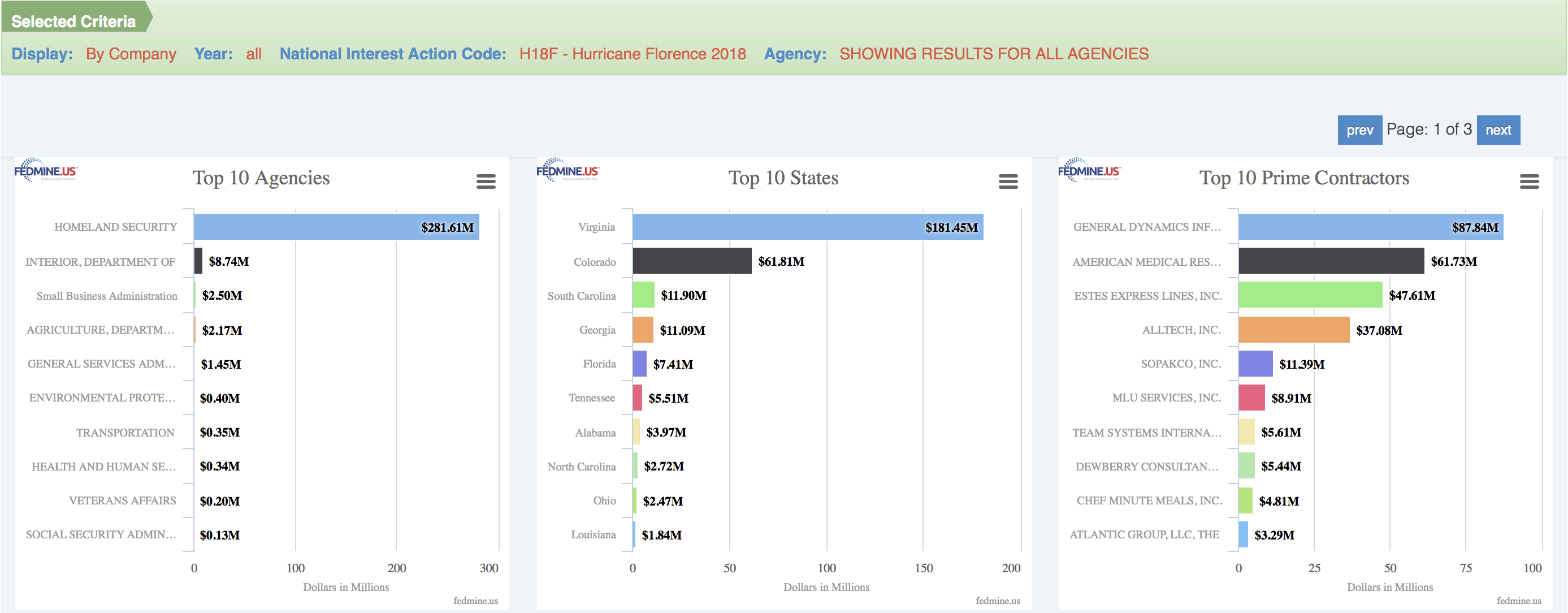Click the 'Tennessee' state label
The image size is (1568, 613).
(592, 398)
